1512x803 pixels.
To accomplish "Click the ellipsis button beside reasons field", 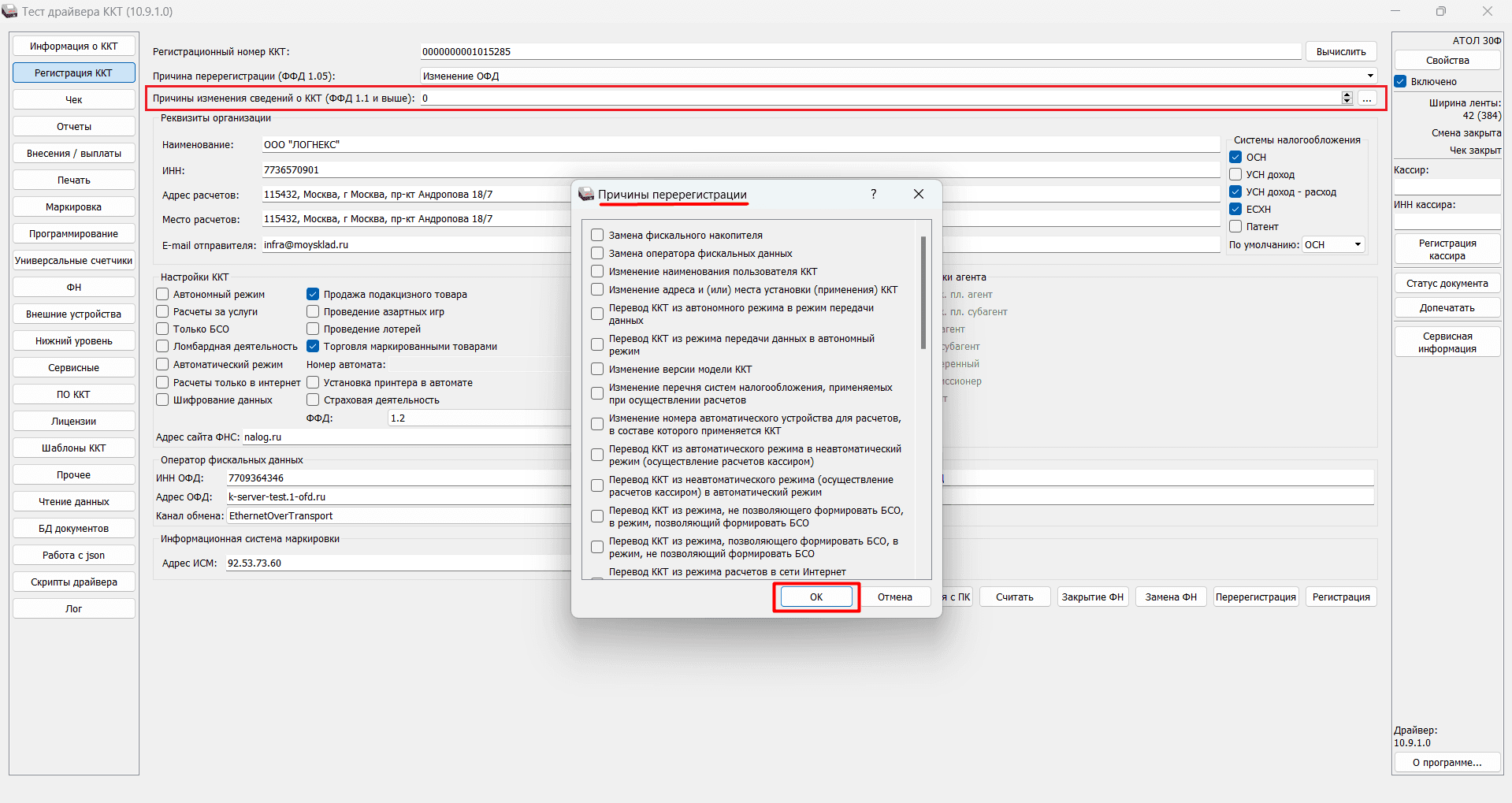I will tap(1367, 99).
